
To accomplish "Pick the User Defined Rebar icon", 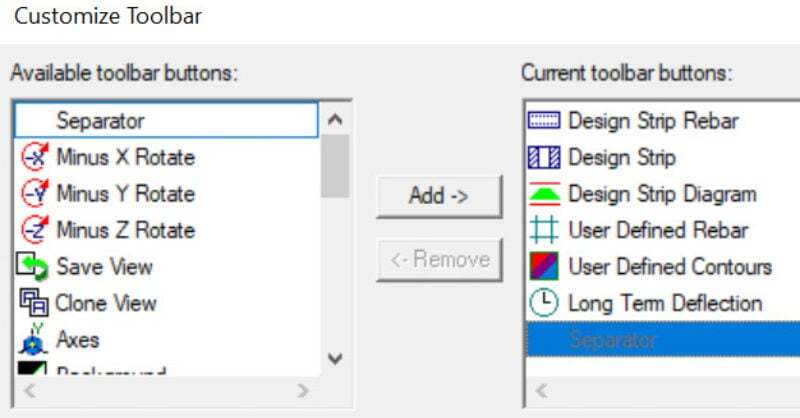I will [544, 230].
